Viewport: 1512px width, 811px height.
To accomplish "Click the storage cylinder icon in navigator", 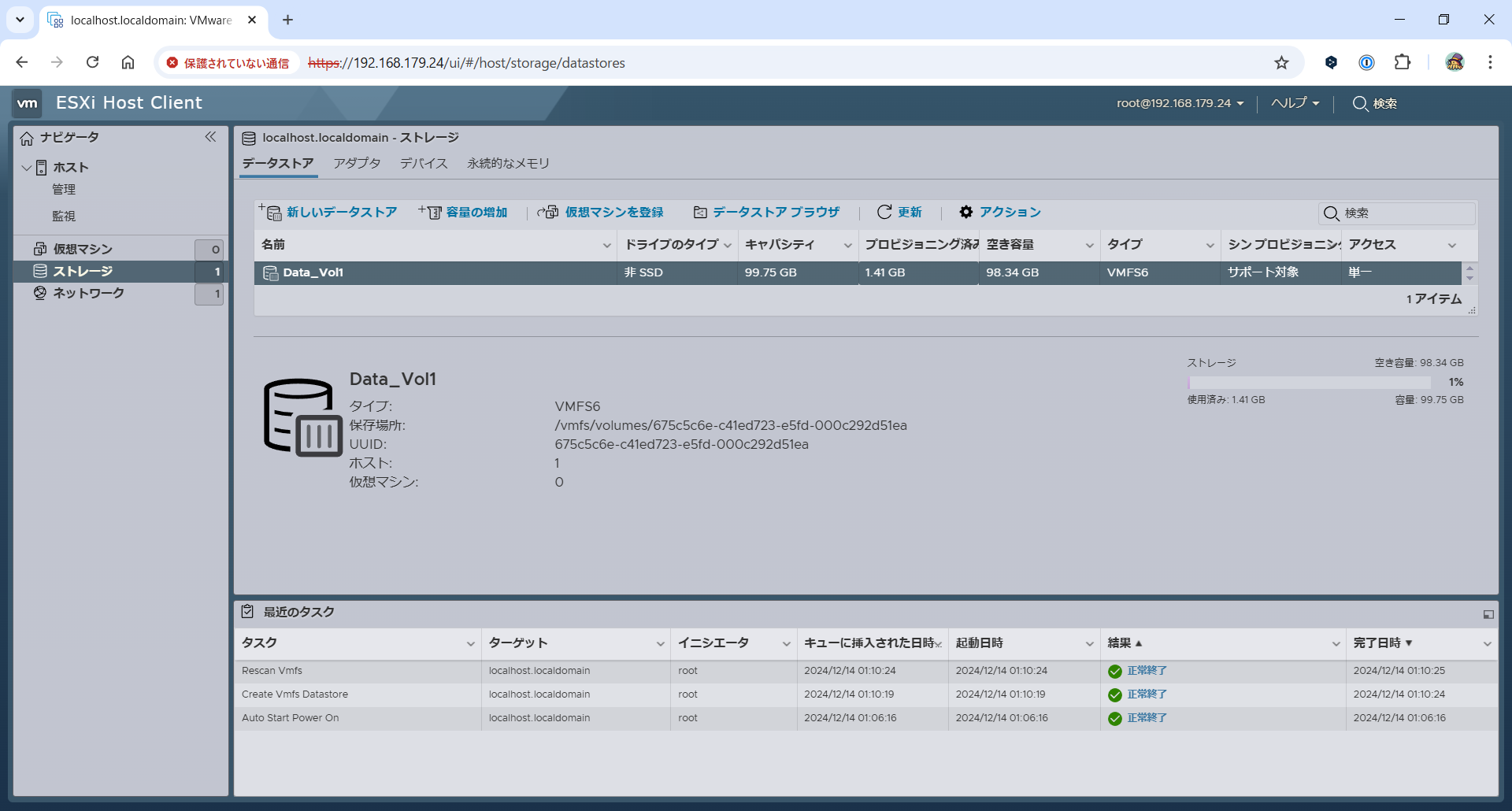I will 40,271.
